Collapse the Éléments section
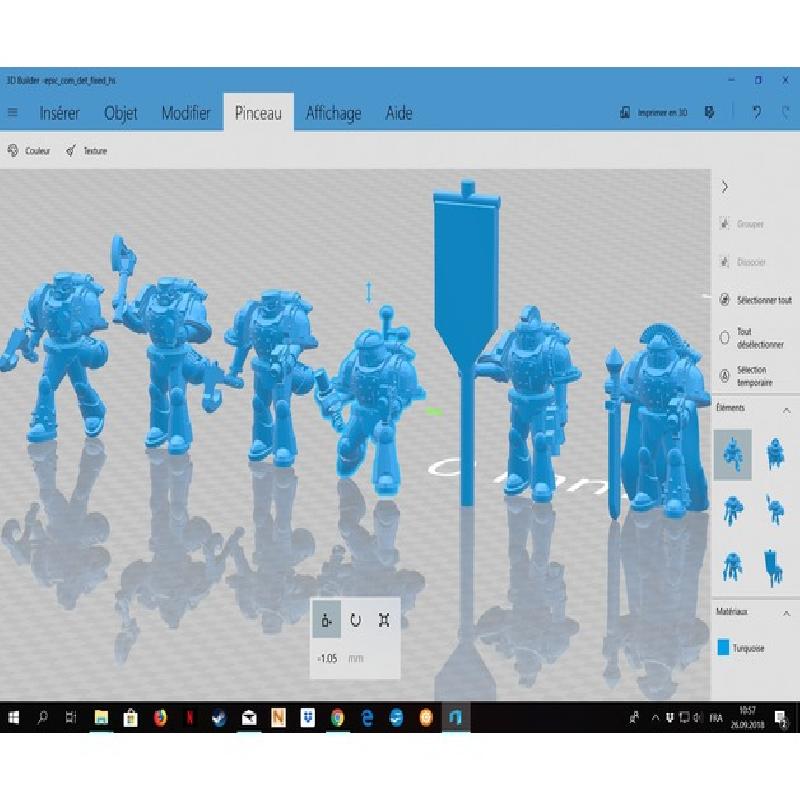 click(x=786, y=410)
